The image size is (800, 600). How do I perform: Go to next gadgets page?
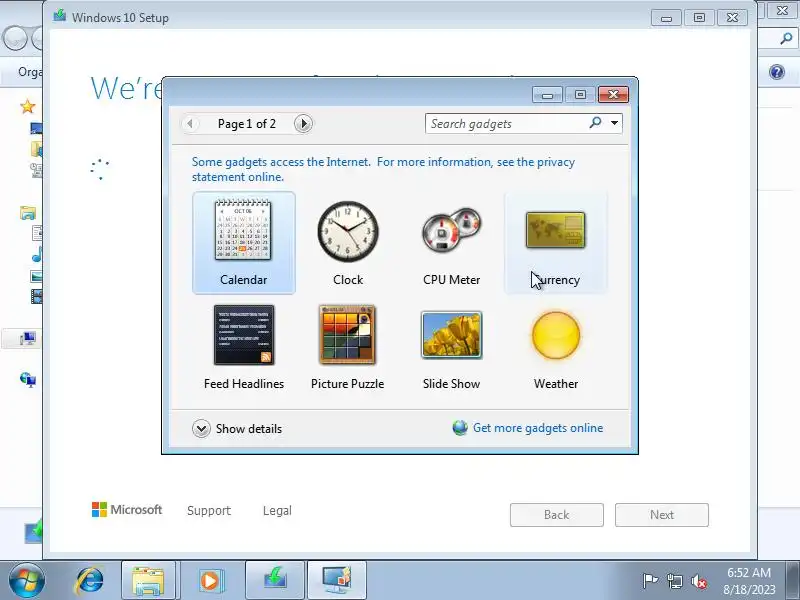pyautogui.click(x=304, y=123)
